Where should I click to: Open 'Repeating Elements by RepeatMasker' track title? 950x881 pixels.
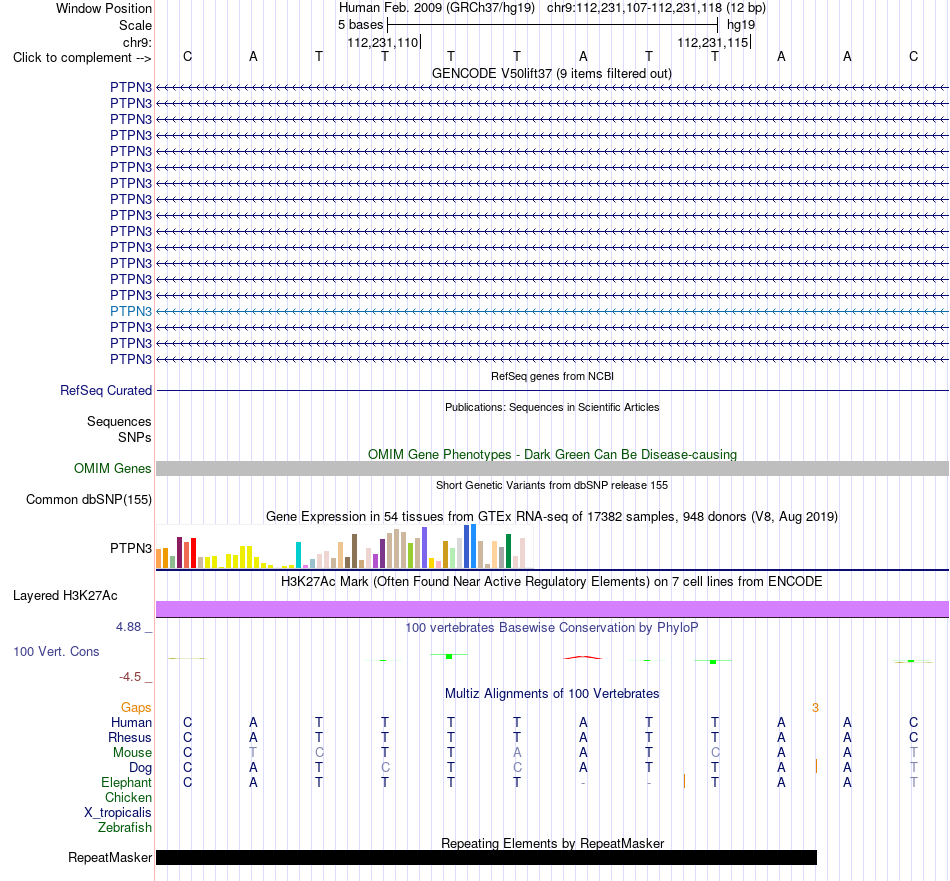[552, 843]
